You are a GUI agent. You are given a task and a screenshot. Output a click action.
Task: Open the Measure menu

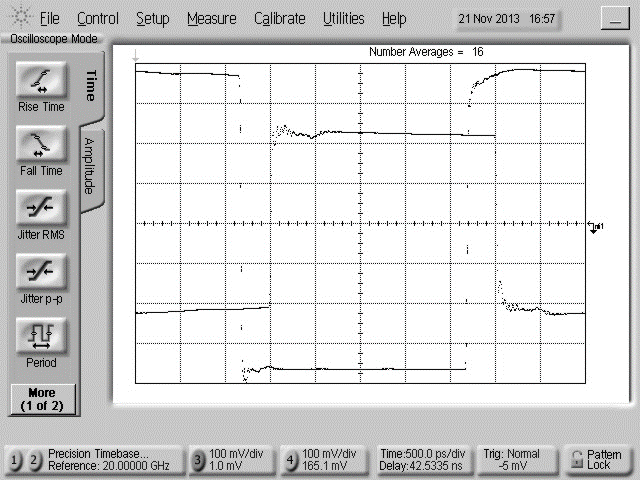pyautogui.click(x=212, y=18)
